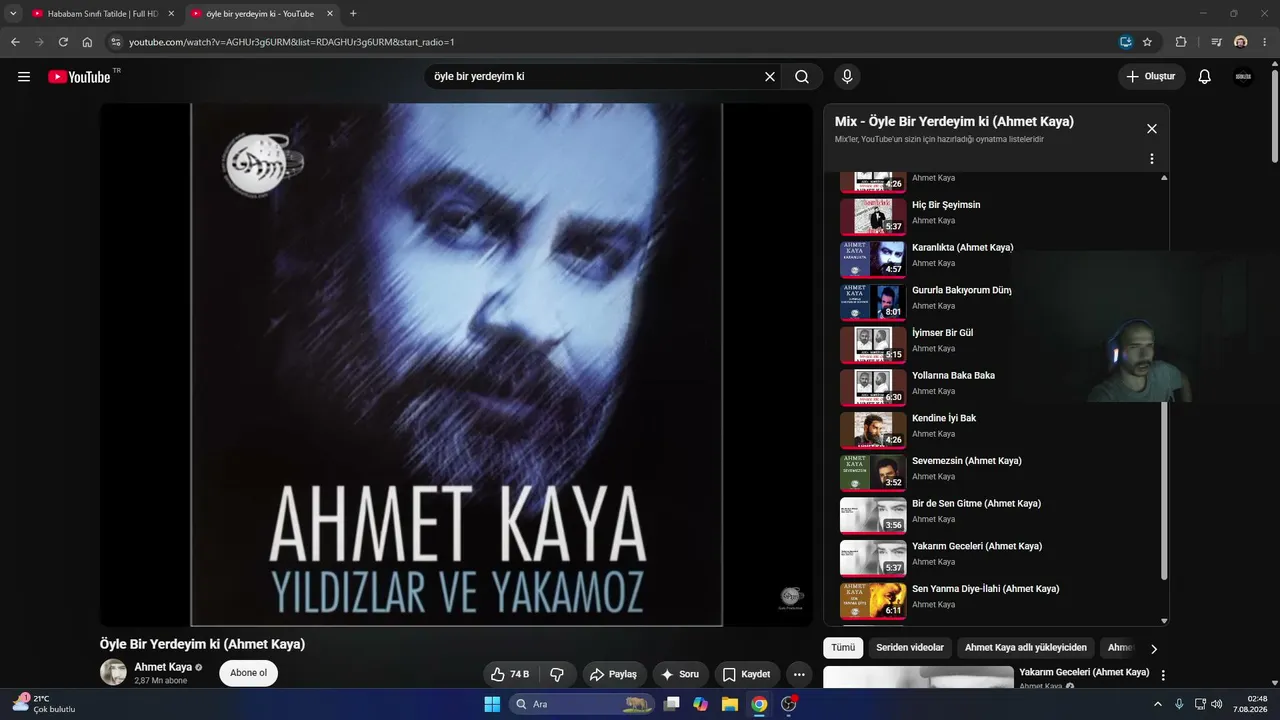The image size is (1280, 720).
Task: Open the Windows Start menu
Action: (492, 704)
